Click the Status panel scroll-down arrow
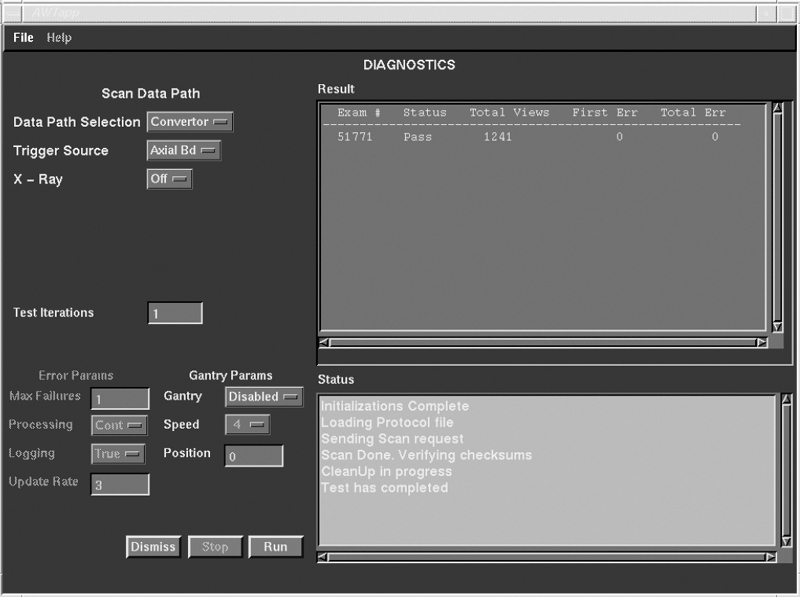800x597 pixels. point(784,540)
